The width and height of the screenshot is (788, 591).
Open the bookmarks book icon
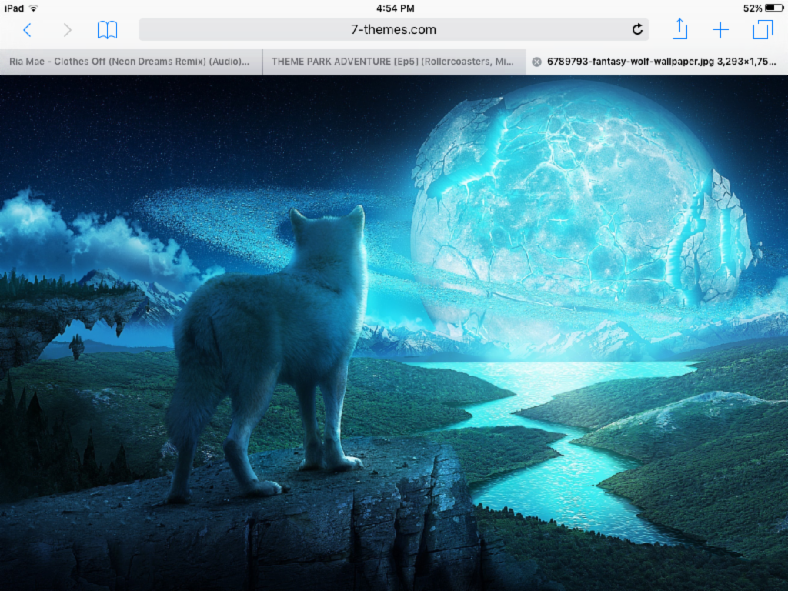[x=107, y=30]
